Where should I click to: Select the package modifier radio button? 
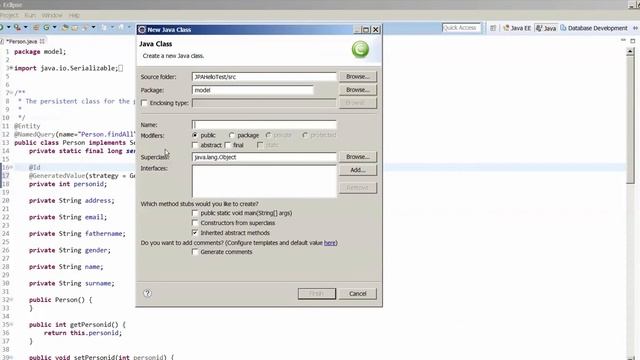[232, 135]
